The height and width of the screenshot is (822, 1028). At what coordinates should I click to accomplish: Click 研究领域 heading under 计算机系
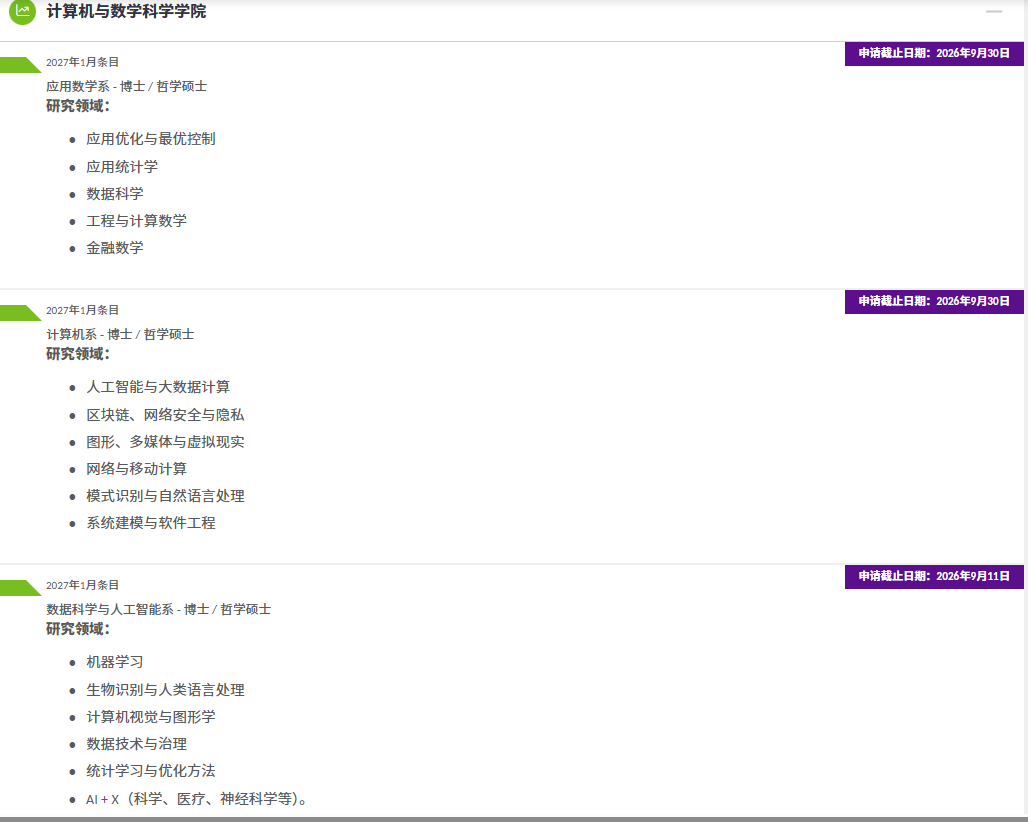click(78, 354)
